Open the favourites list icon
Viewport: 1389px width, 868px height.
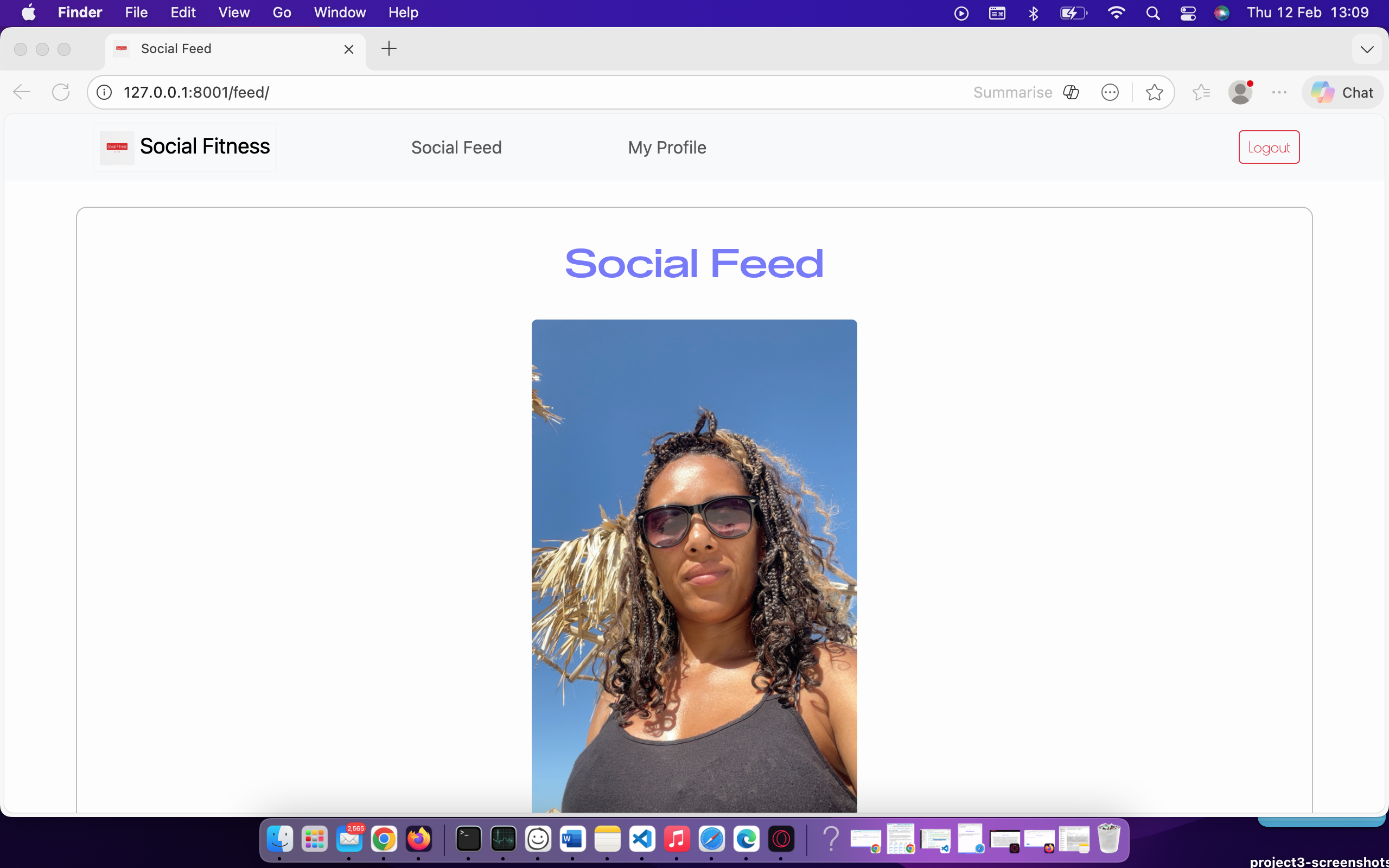(x=1201, y=92)
